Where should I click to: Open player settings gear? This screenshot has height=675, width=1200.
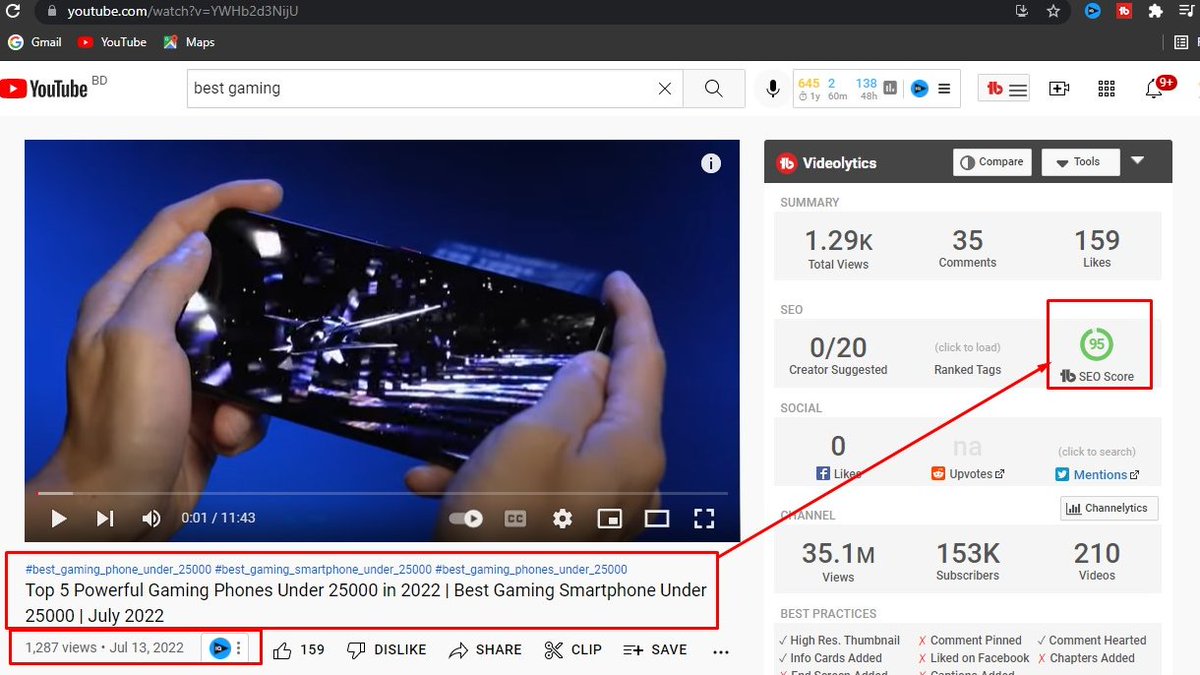point(563,518)
